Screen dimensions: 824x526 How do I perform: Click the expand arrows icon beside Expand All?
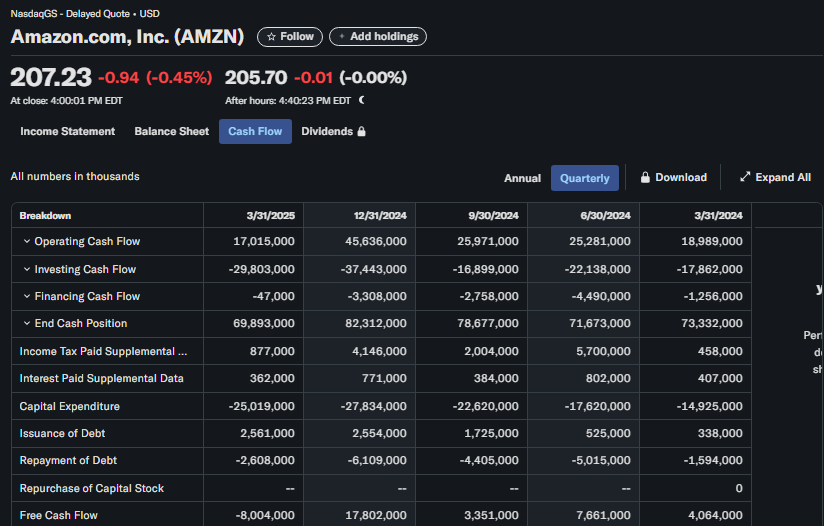pos(745,177)
